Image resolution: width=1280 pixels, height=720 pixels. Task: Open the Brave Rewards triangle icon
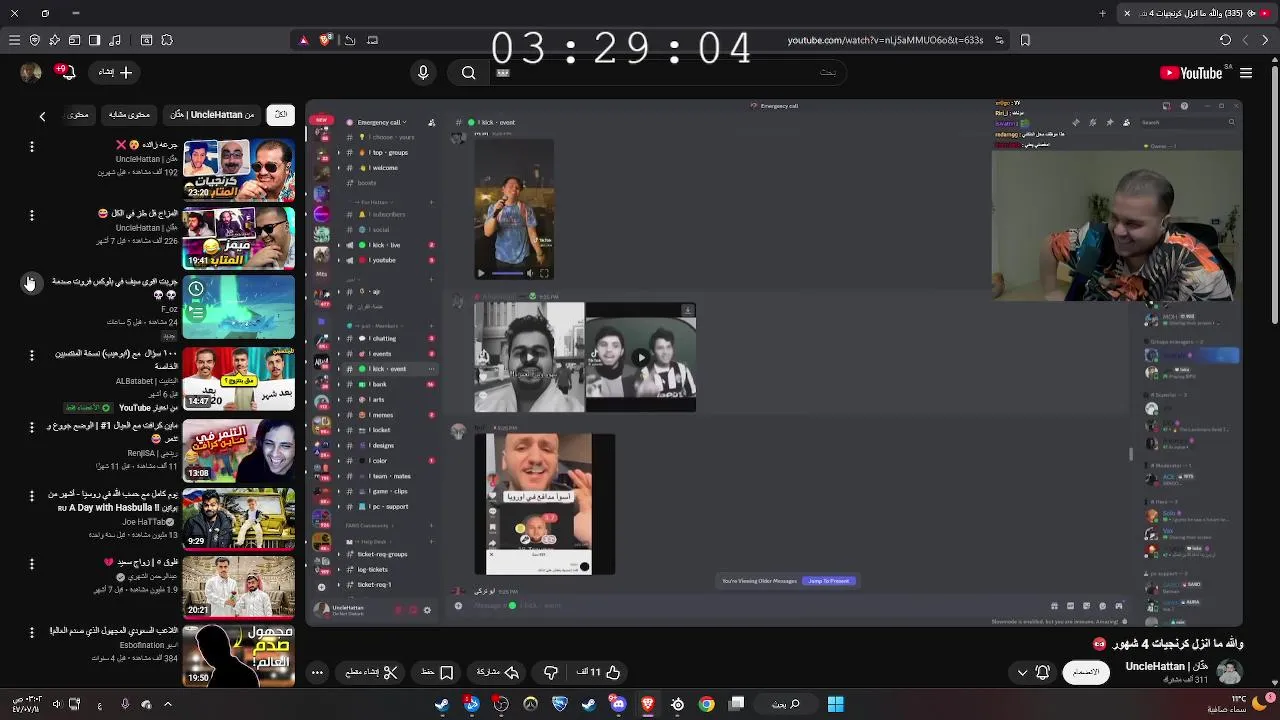point(303,40)
